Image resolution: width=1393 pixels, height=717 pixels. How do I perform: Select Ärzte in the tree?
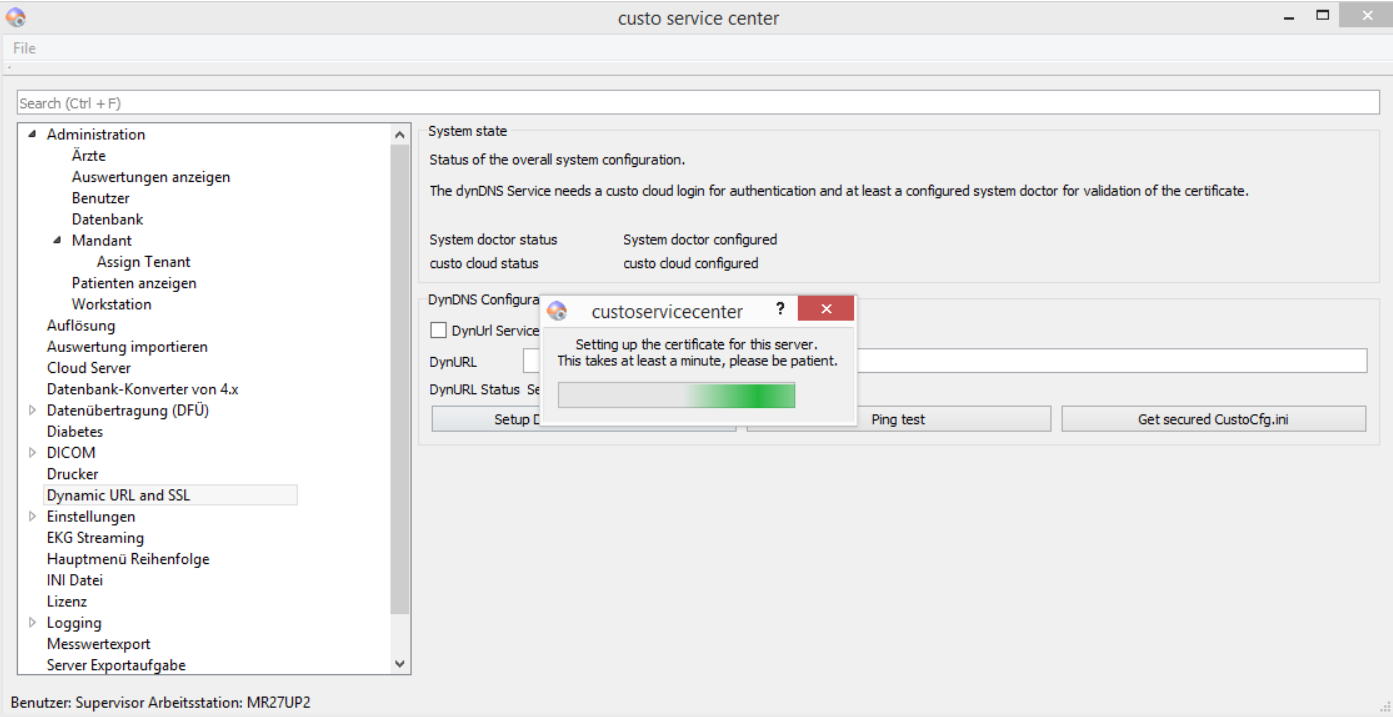pyautogui.click(x=89, y=156)
